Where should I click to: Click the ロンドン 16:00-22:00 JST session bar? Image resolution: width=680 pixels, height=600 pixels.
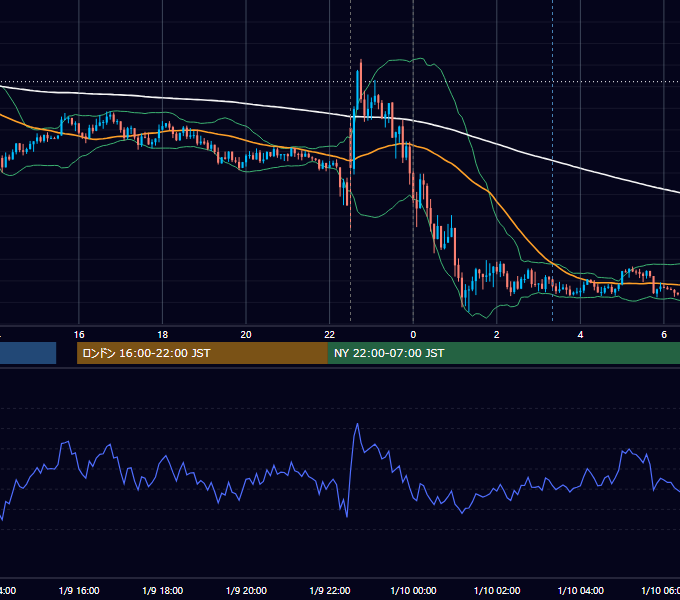click(x=202, y=353)
